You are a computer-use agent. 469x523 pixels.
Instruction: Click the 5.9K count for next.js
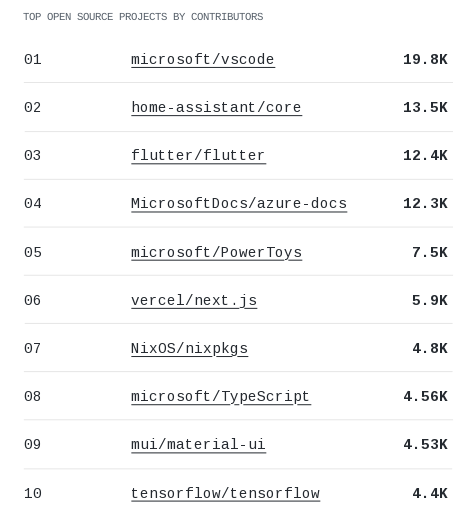pyautogui.click(x=430, y=301)
